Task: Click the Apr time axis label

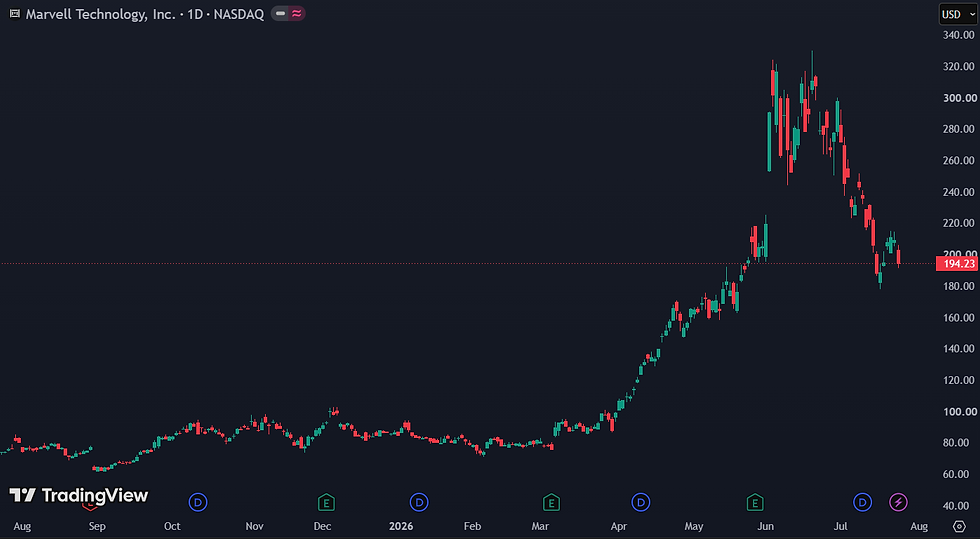Action: point(619,526)
